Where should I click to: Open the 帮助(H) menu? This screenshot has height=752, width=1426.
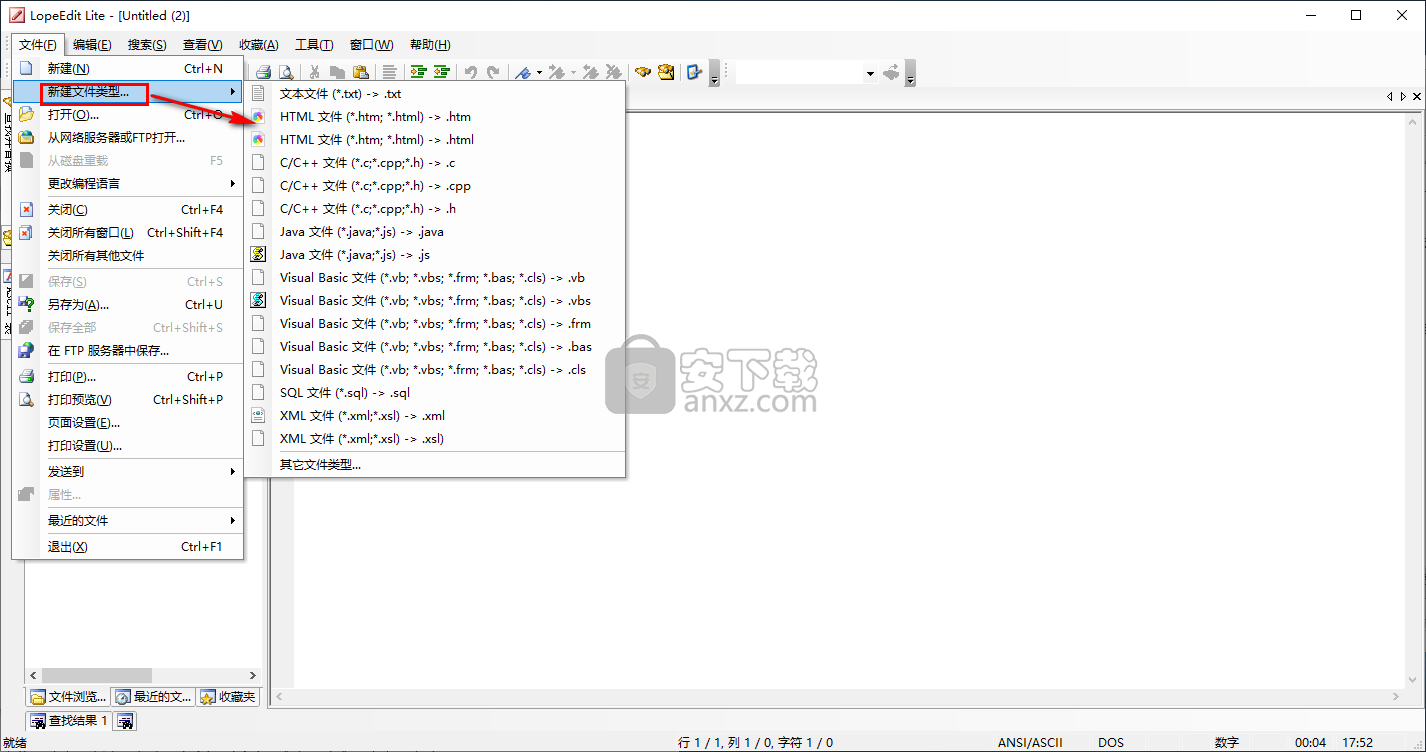[430, 44]
